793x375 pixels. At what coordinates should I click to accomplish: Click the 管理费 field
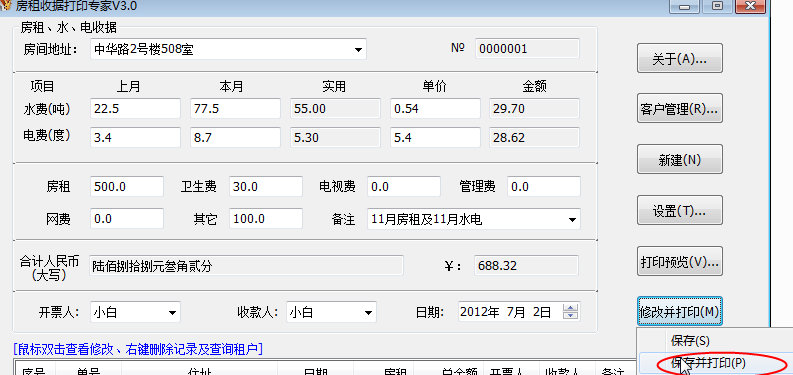544,187
